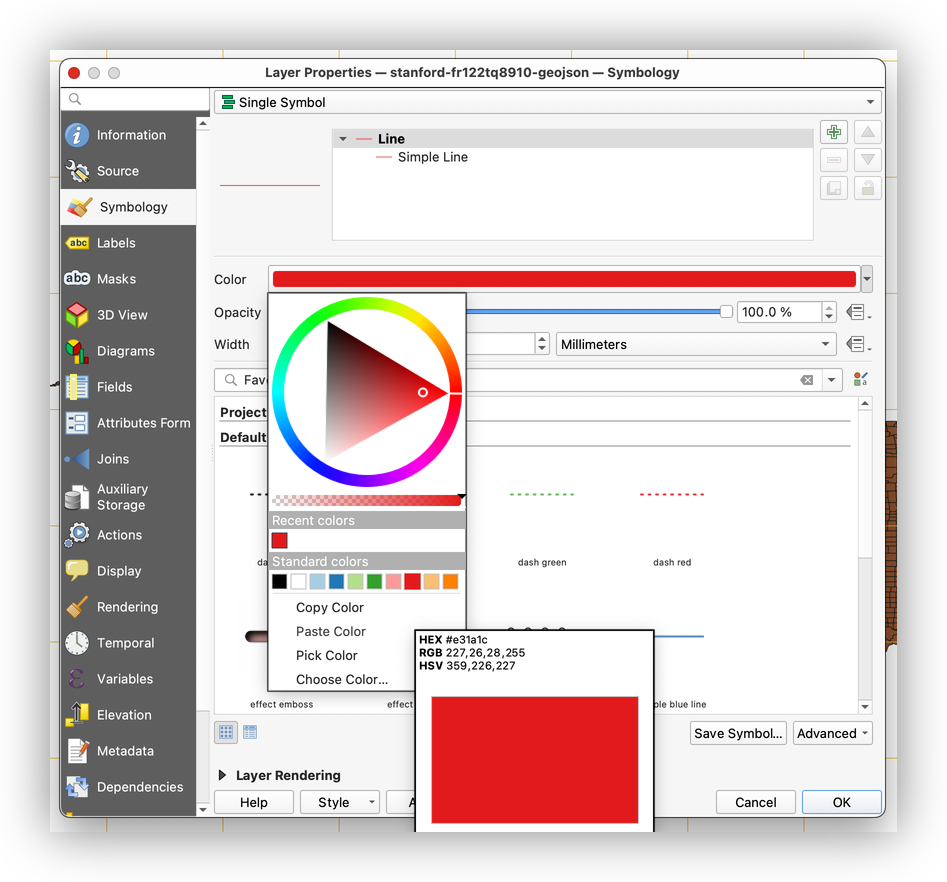Click the Save Symbol button
The width and height of the screenshot is (947, 882).
point(738,733)
